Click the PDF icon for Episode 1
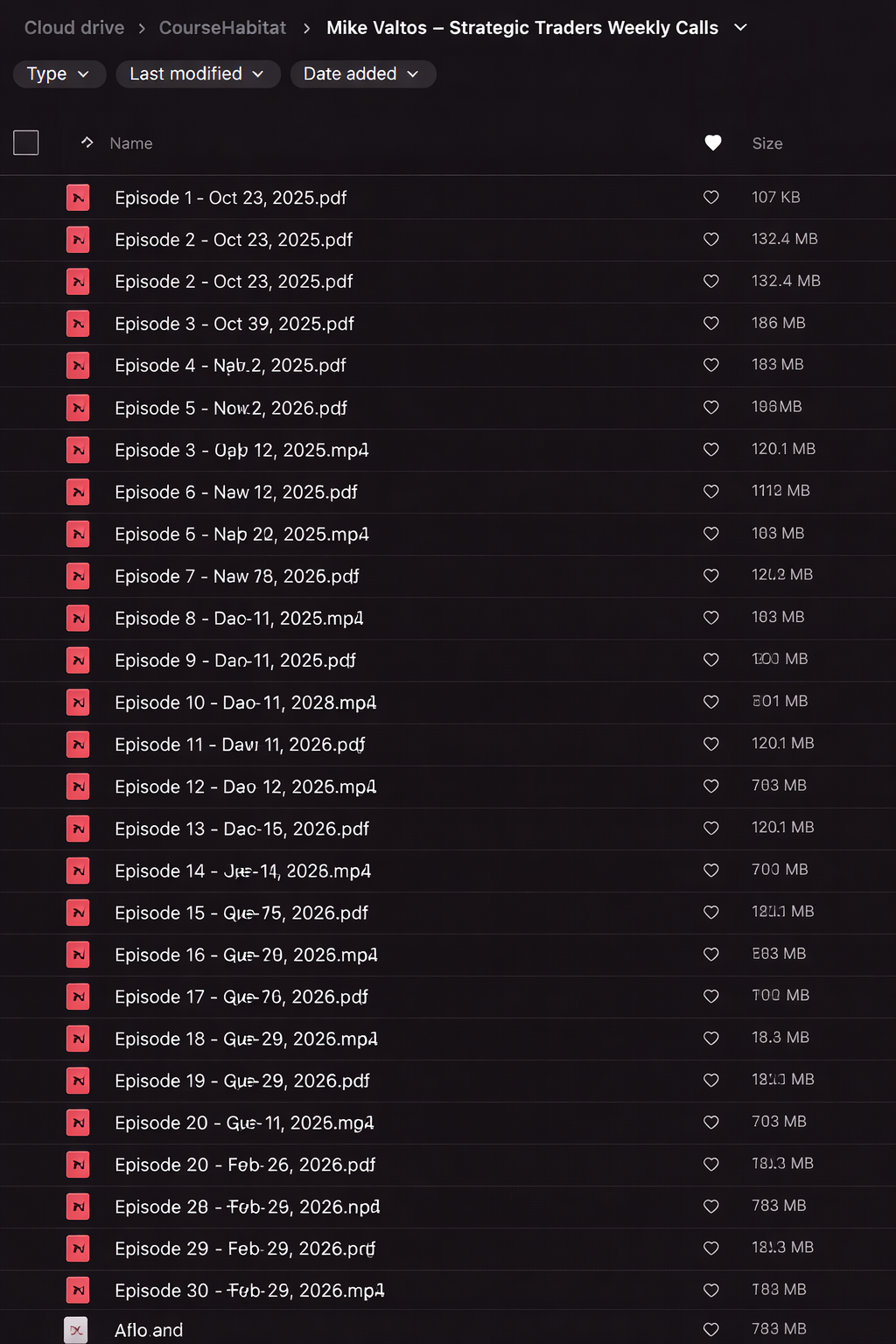896x1344 pixels. click(x=78, y=198)
